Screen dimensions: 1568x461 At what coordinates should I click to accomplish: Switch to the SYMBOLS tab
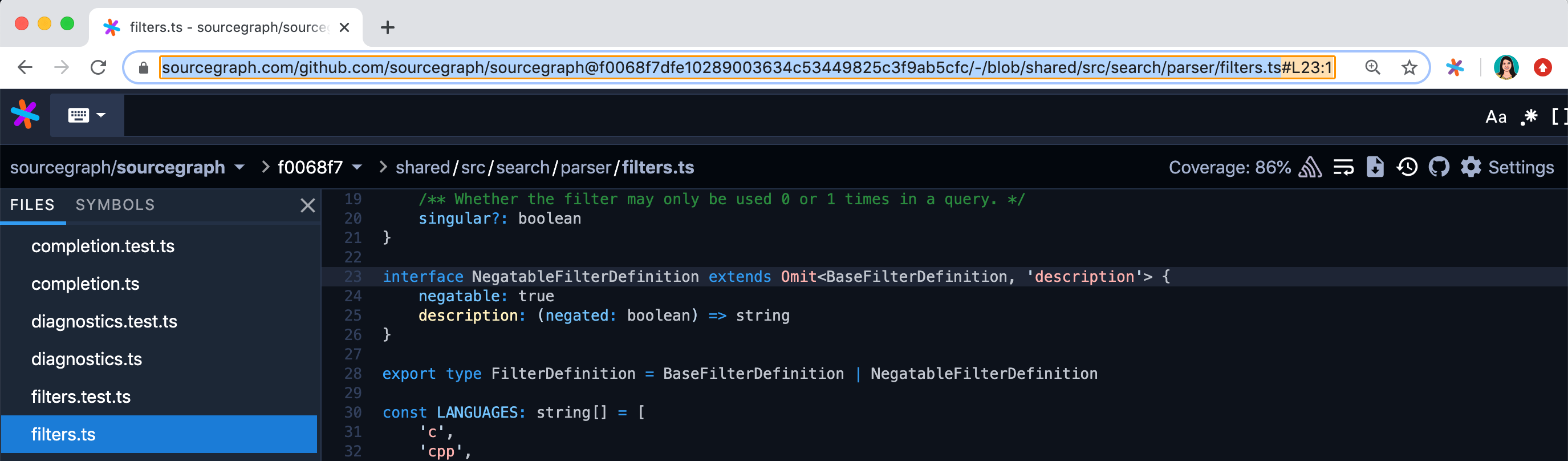pyautogui.click(x=115, y=205)
